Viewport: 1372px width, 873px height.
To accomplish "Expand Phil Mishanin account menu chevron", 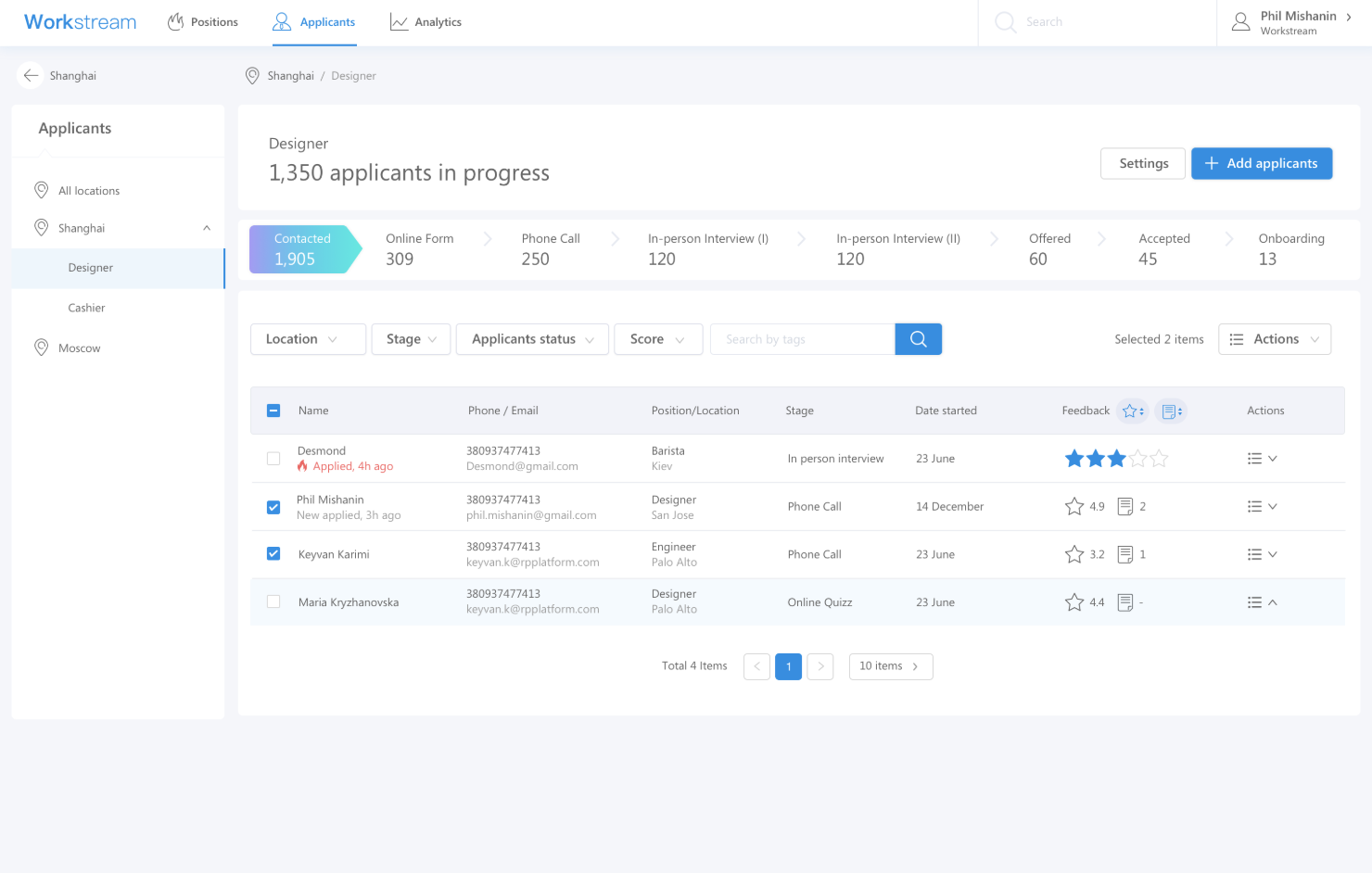I will 1349,17.
